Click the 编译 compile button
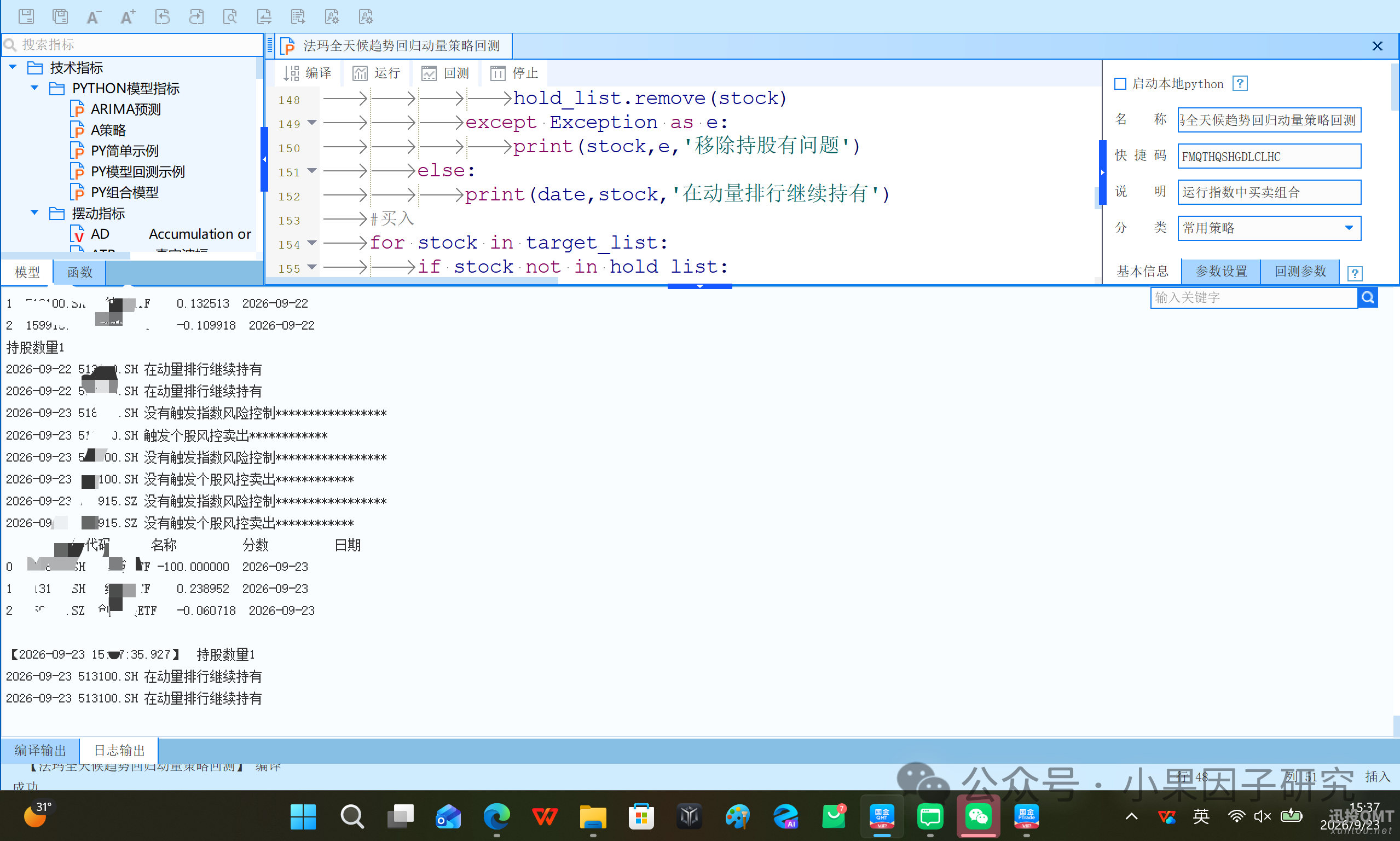1400x841 pixels. [308, 73]
